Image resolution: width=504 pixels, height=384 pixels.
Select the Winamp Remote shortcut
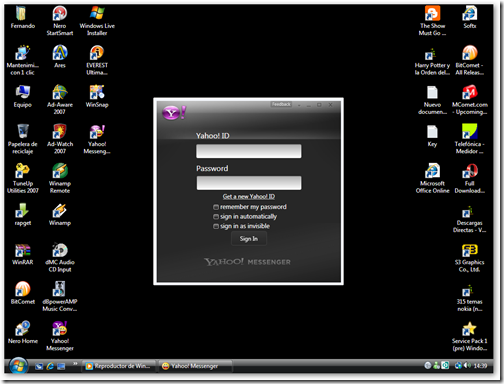[60, 178]
